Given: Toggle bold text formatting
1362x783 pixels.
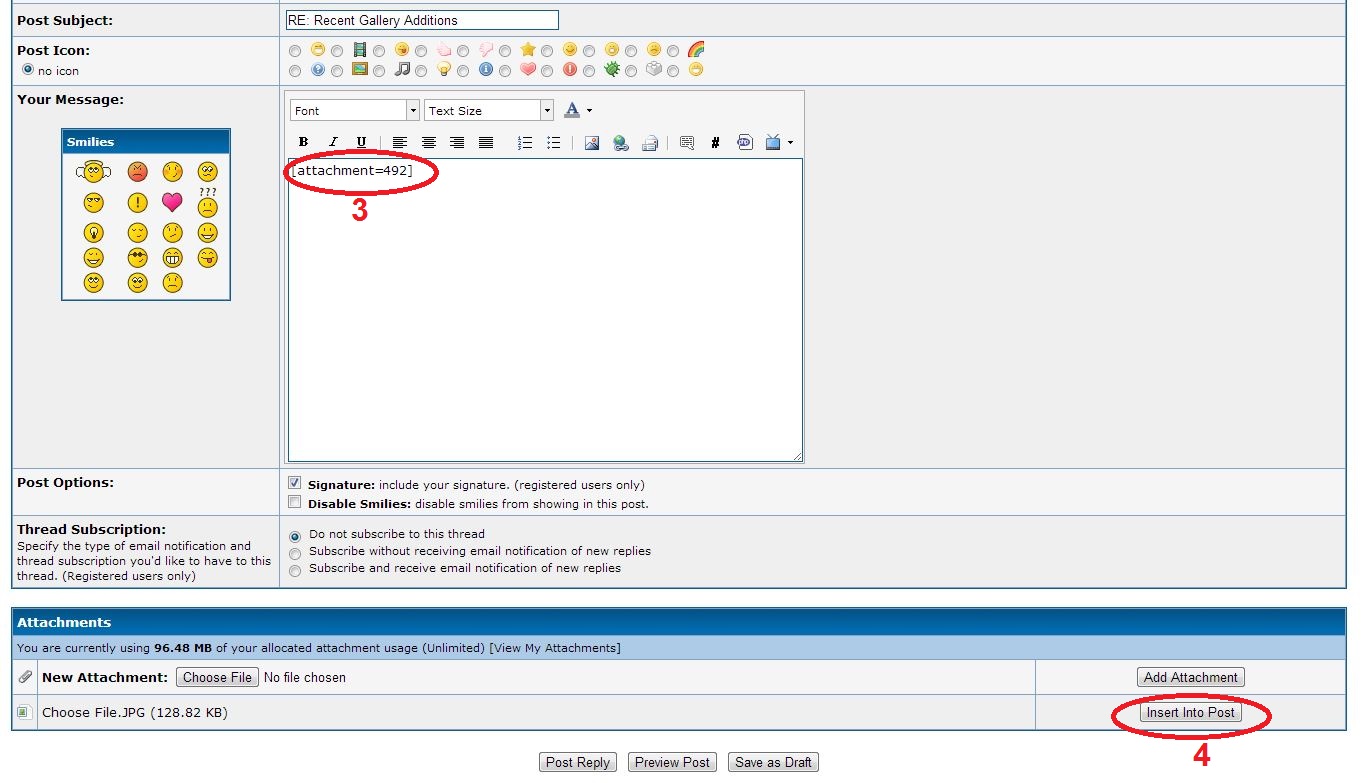Looking at the screenshot, I should coord(303,143).
